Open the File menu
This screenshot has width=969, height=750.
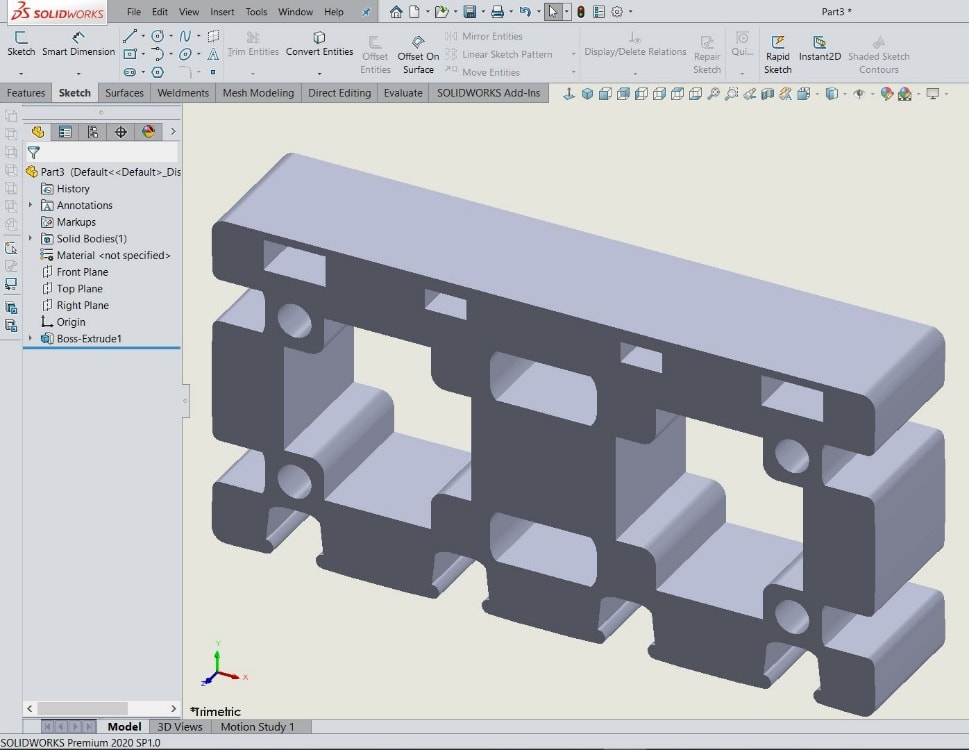coord(133,12)
